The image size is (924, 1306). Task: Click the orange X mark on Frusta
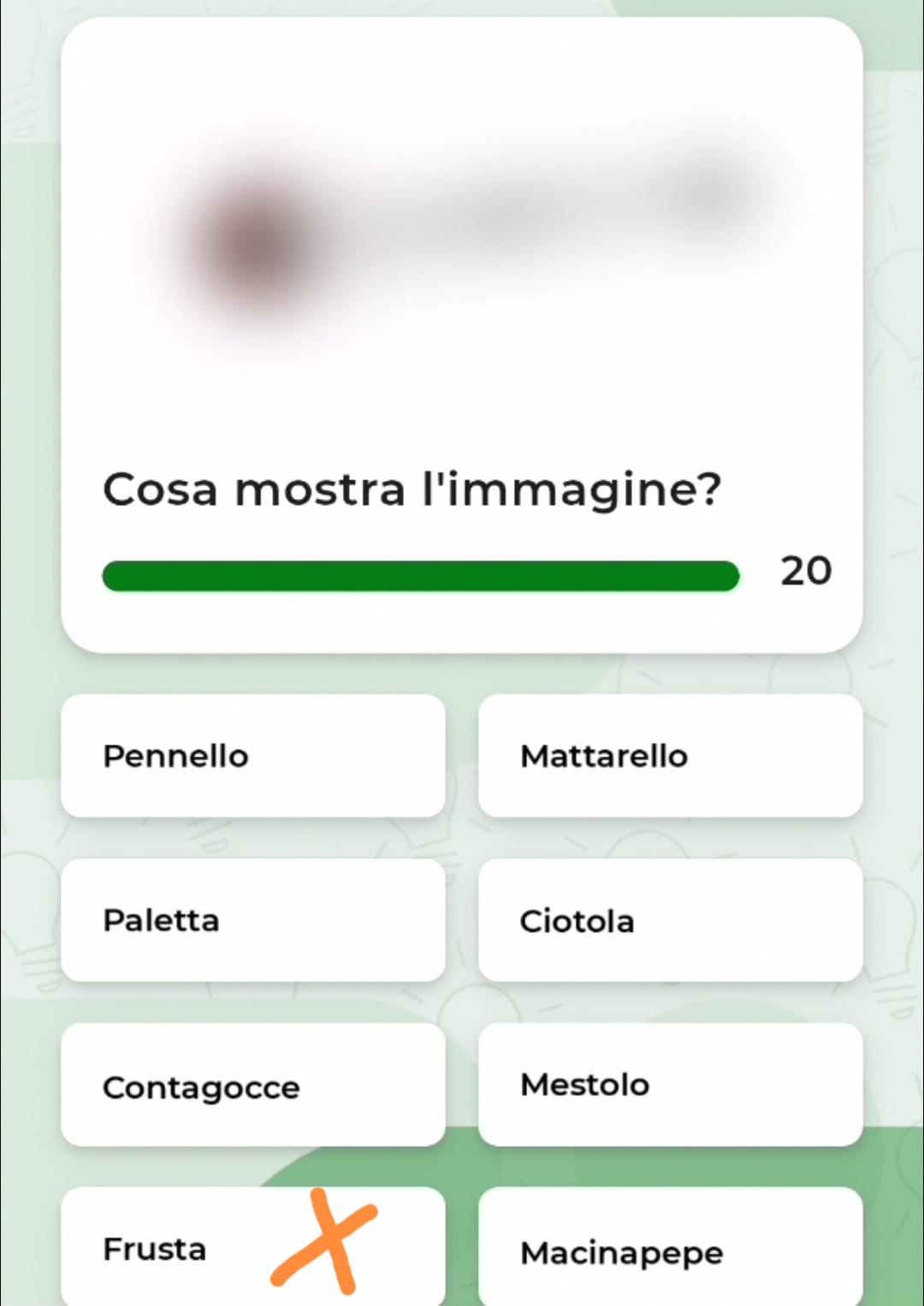[x=326, y=1242]
